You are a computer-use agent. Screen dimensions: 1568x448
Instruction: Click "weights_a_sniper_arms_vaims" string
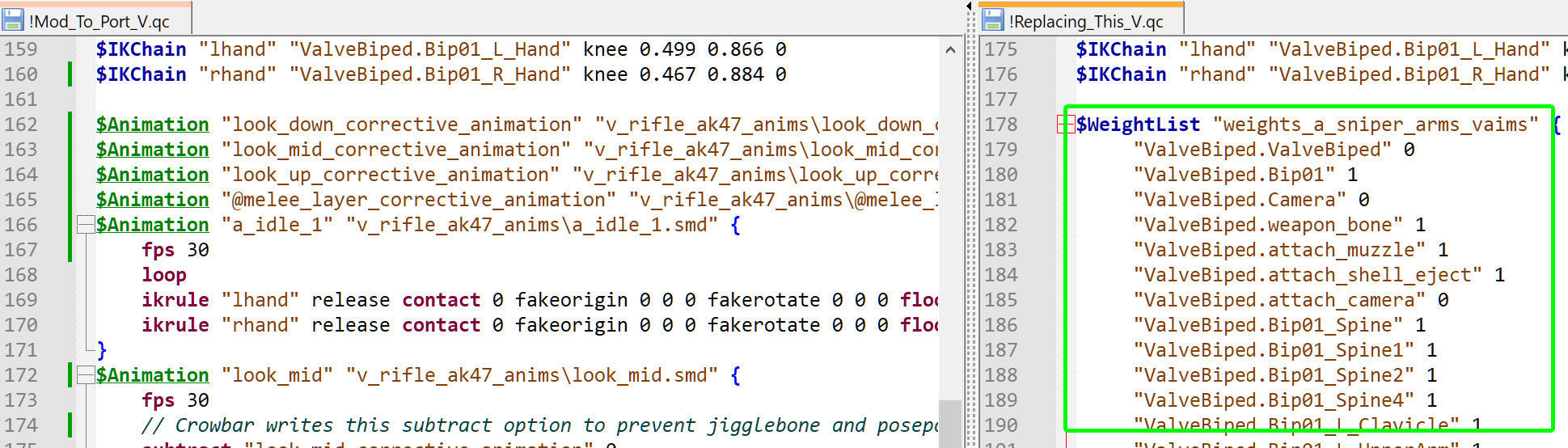coord(1375,125)
